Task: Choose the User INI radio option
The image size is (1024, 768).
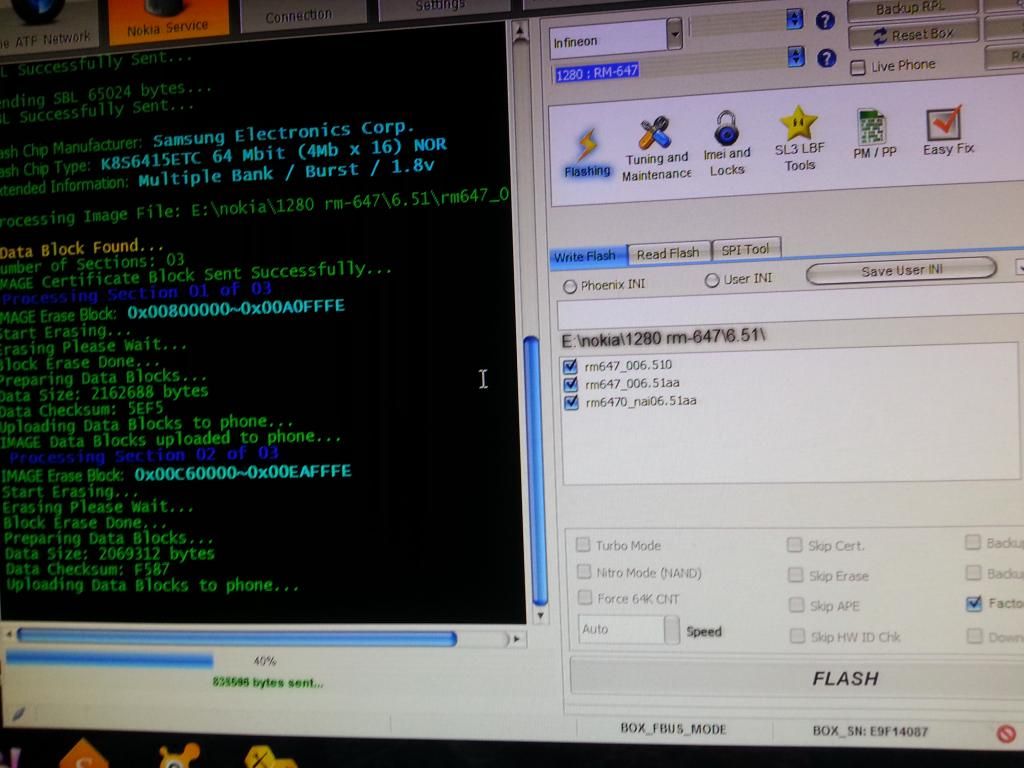Action: click(x=712, y=280)
